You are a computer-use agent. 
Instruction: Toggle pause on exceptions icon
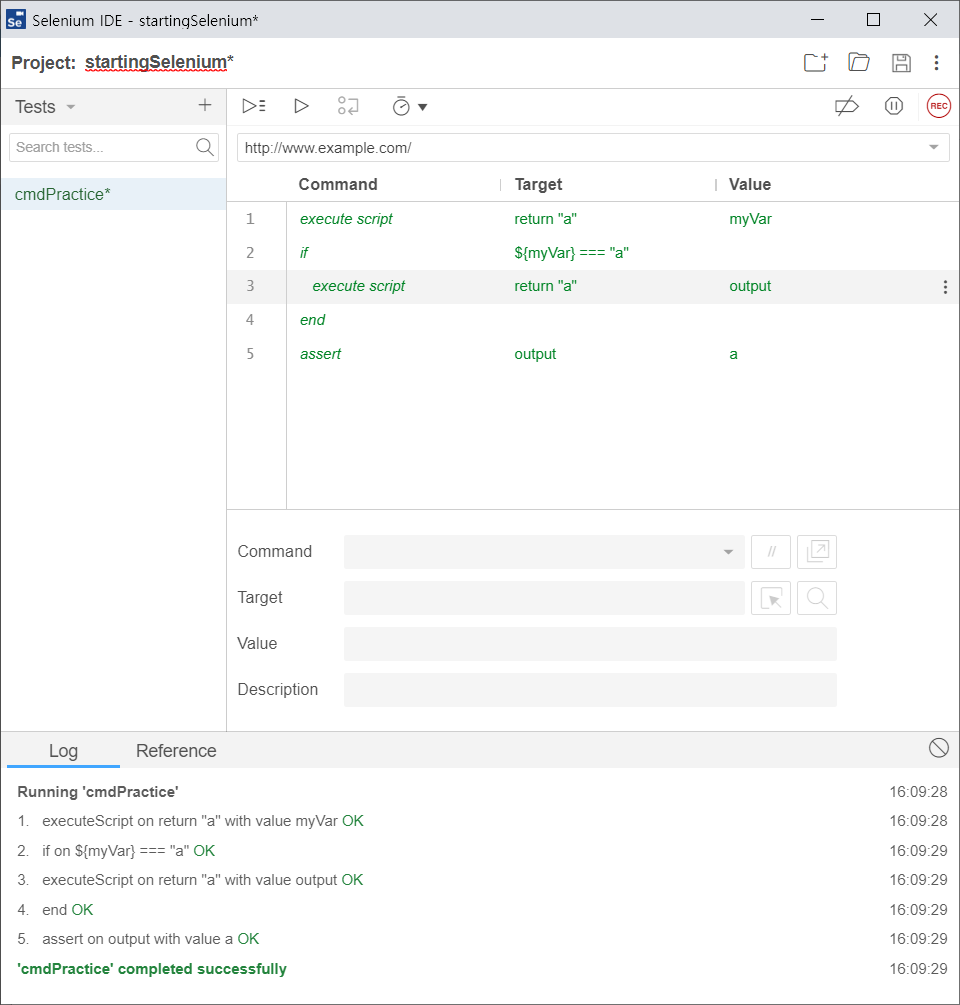pos(893,106)
